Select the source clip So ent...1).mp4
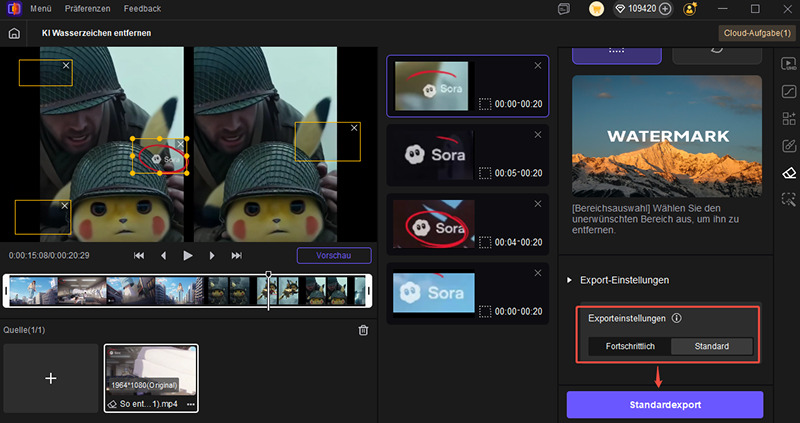The image size is (800, 423). click(x=151, y=378)
